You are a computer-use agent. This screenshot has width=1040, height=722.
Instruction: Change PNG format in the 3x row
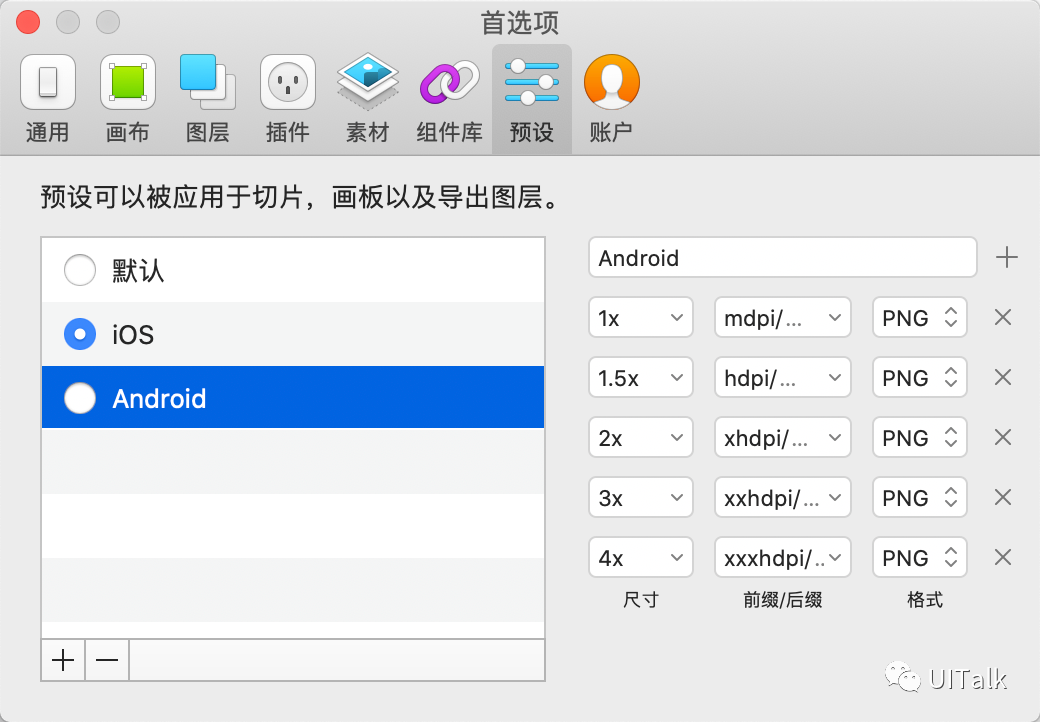pos(920,497)
